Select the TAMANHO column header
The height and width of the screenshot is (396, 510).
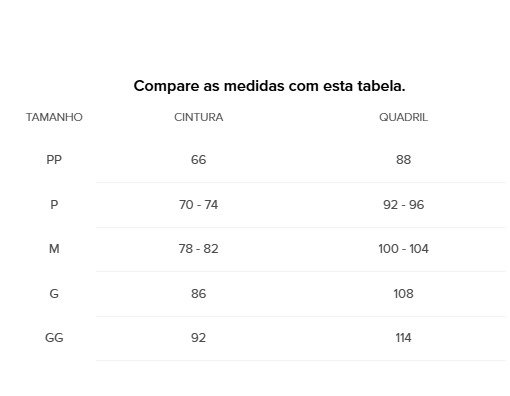pyautogui.click(x=54, y=117)
